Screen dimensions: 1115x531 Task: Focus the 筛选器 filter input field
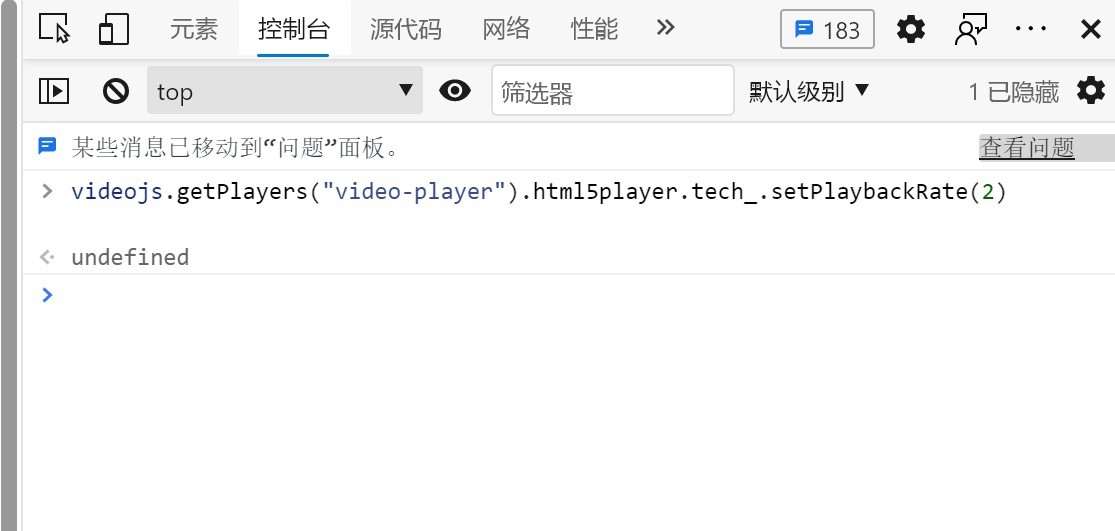pos(612,90)
